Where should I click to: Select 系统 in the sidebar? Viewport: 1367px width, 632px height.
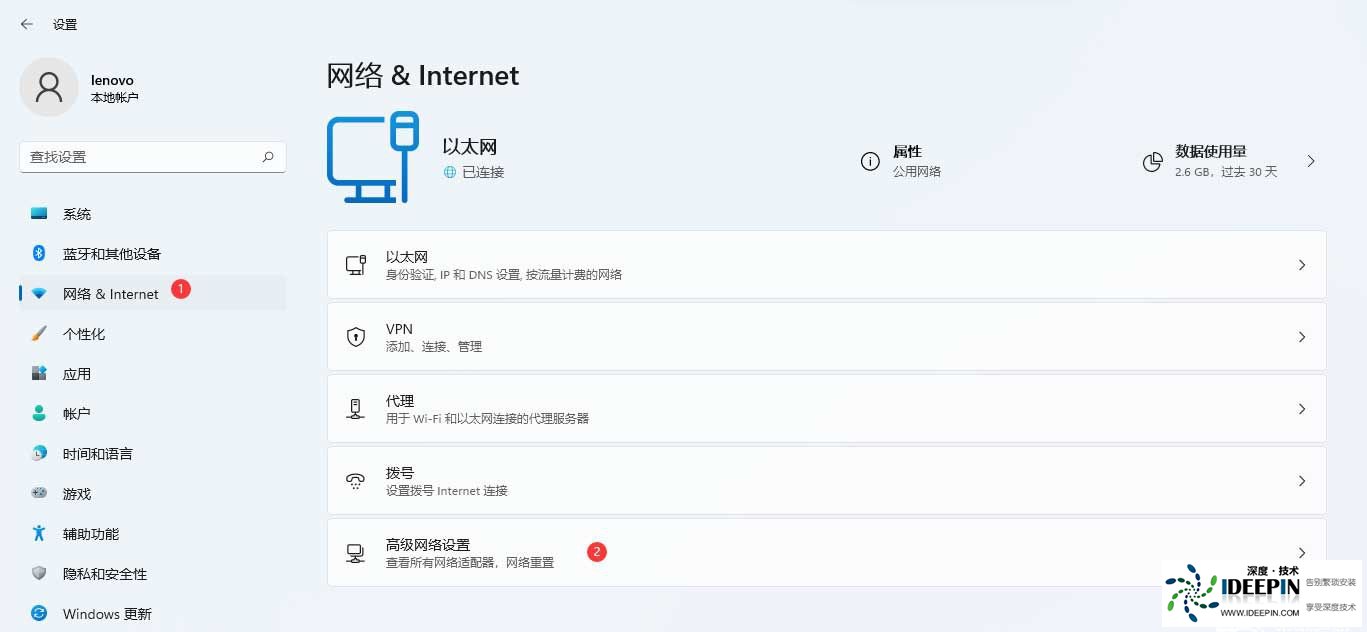[x=77, y=214]
